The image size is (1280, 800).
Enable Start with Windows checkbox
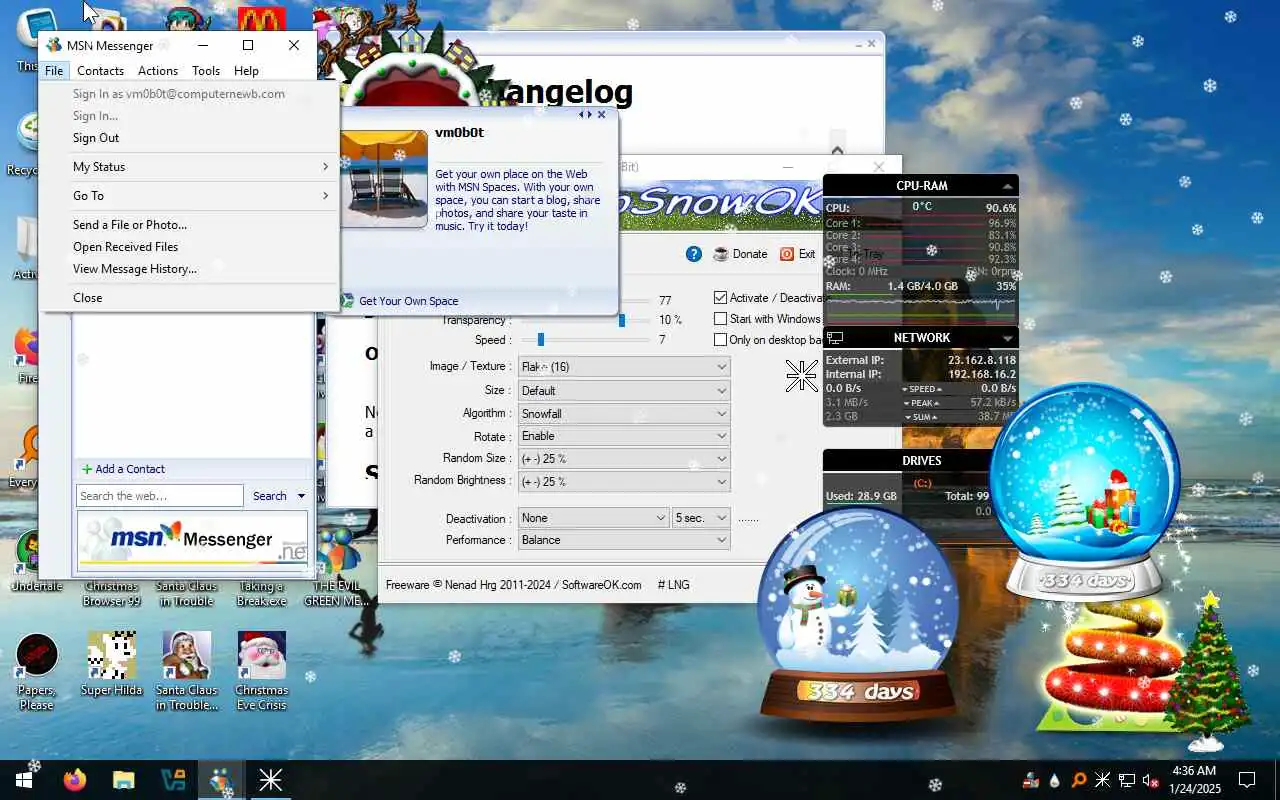pos(721,319)
